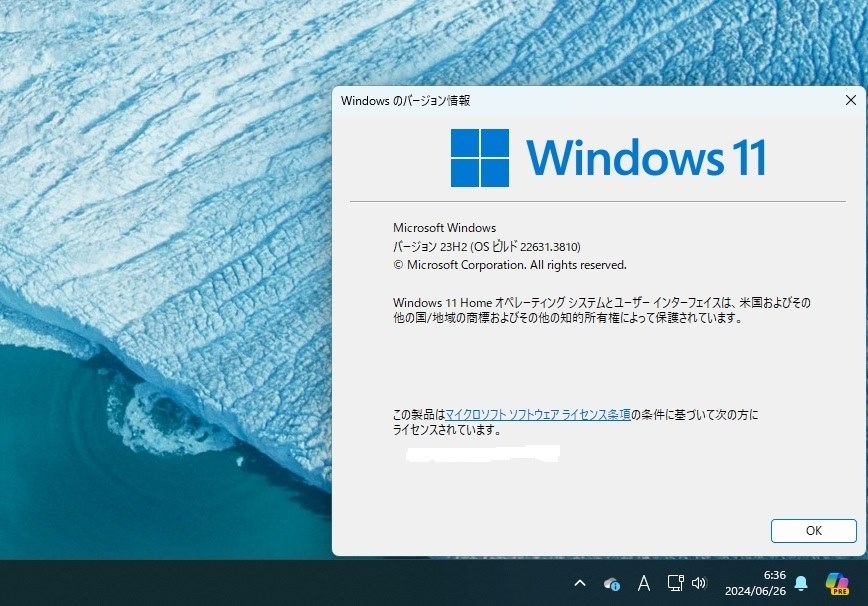
Task: Open notifications bell icon
Action: click(x=801, y=583)
